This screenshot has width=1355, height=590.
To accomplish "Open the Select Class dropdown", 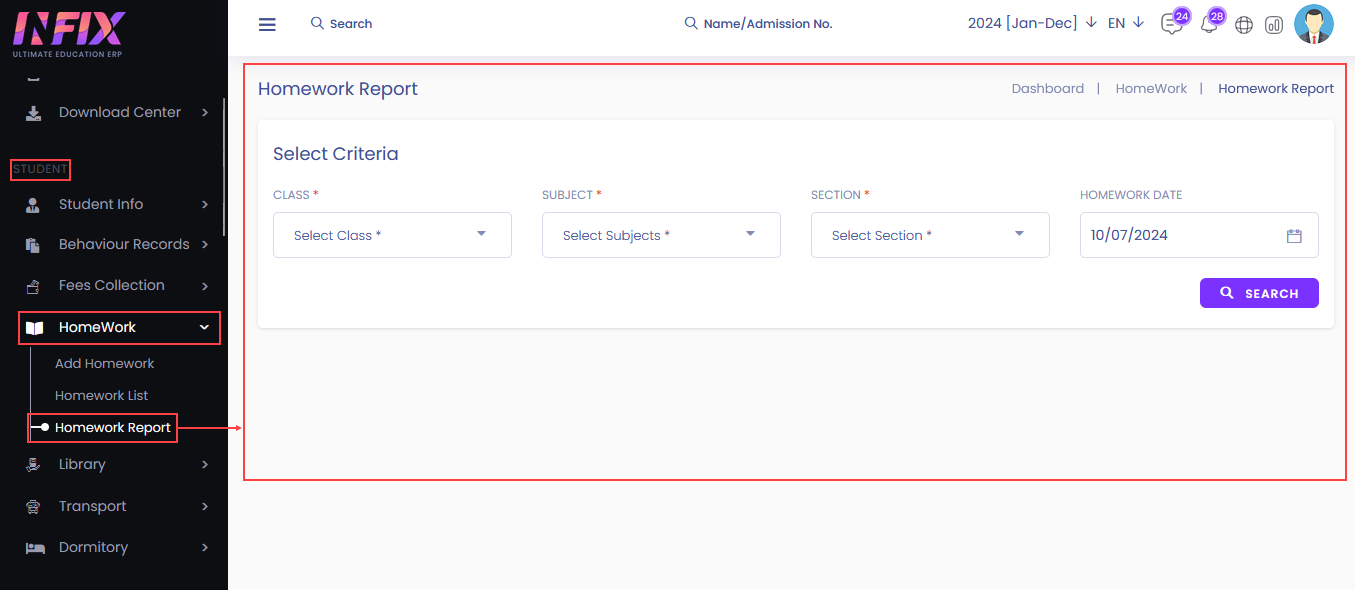I will [x=392, y=235].
